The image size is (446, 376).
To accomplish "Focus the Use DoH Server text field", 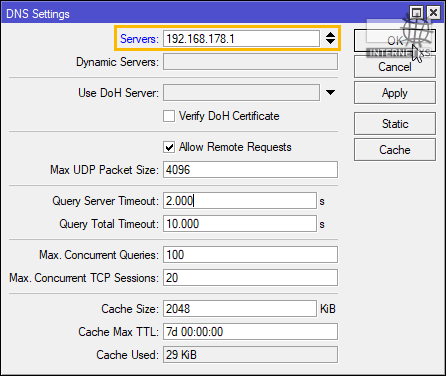I will pos(241,92).
